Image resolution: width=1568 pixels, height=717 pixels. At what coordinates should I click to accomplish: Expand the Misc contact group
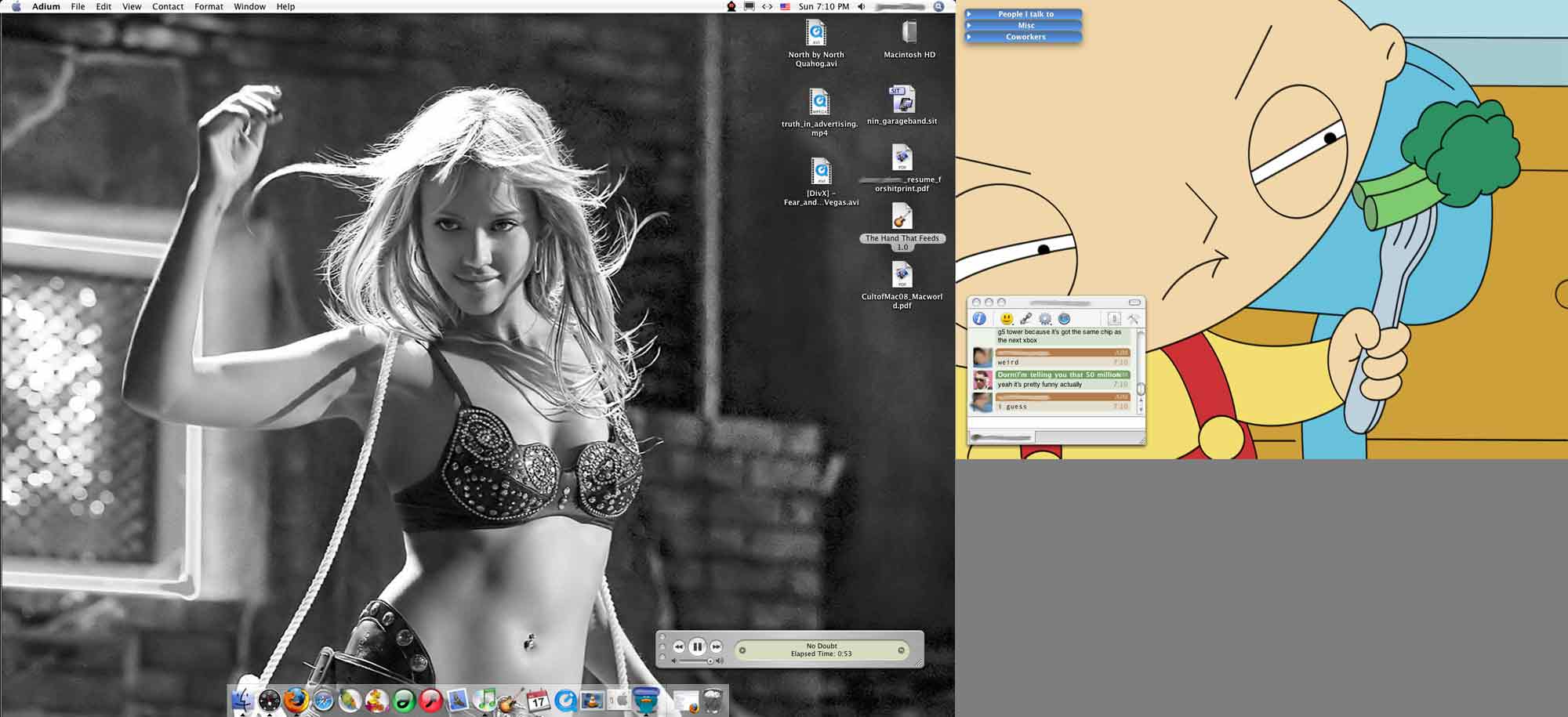[1023, 25]
